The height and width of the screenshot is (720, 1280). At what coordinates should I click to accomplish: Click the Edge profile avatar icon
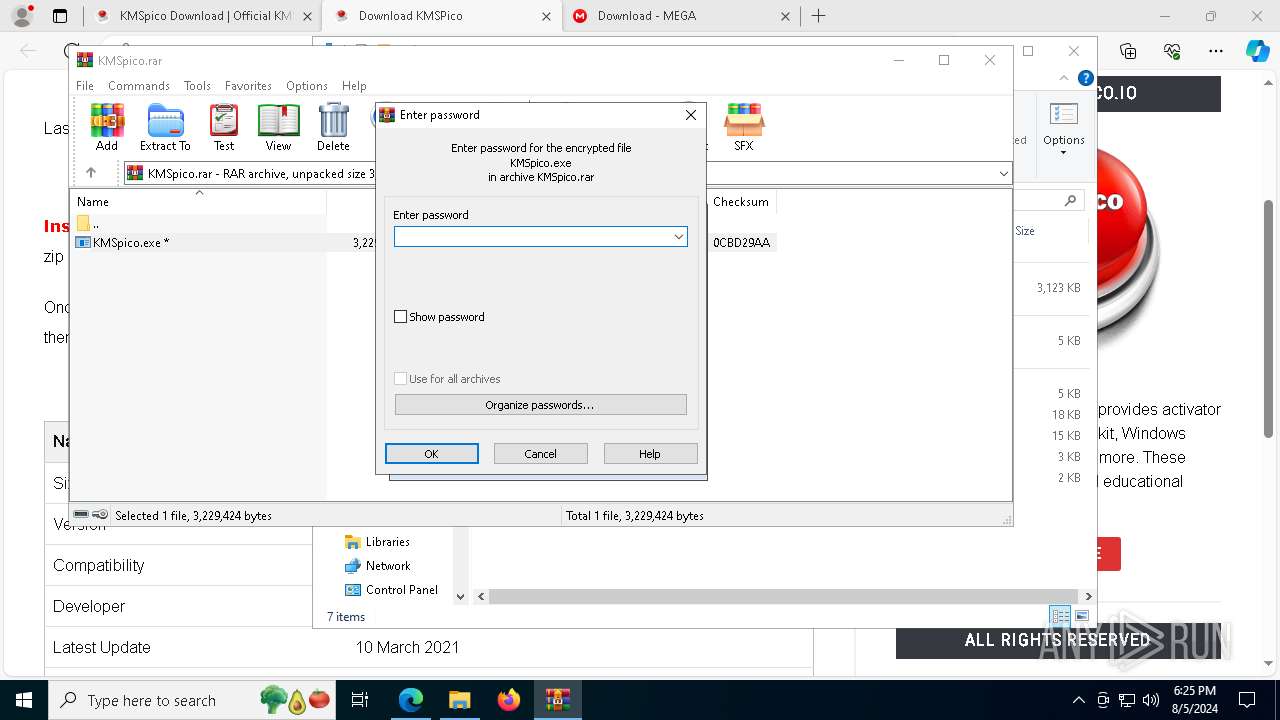pos(21,16)
